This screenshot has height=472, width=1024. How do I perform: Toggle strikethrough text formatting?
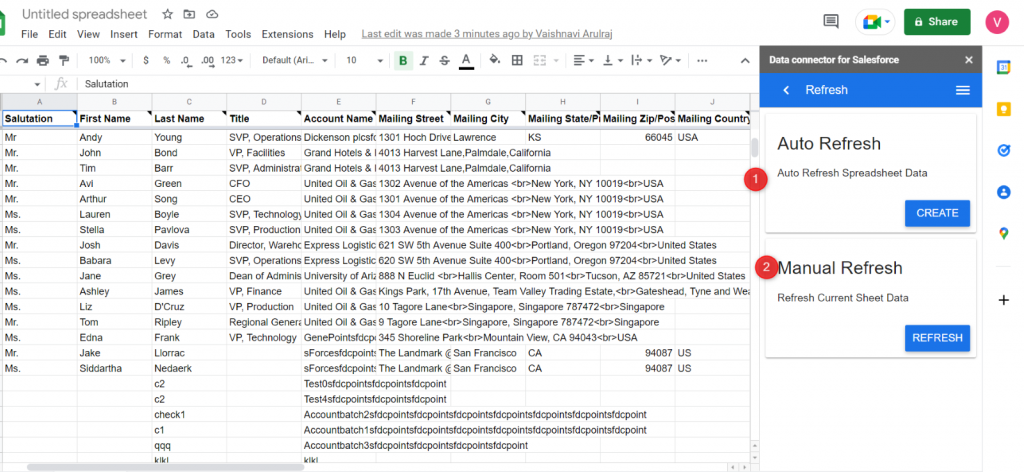pyautogui.click(x=445, y=61)
